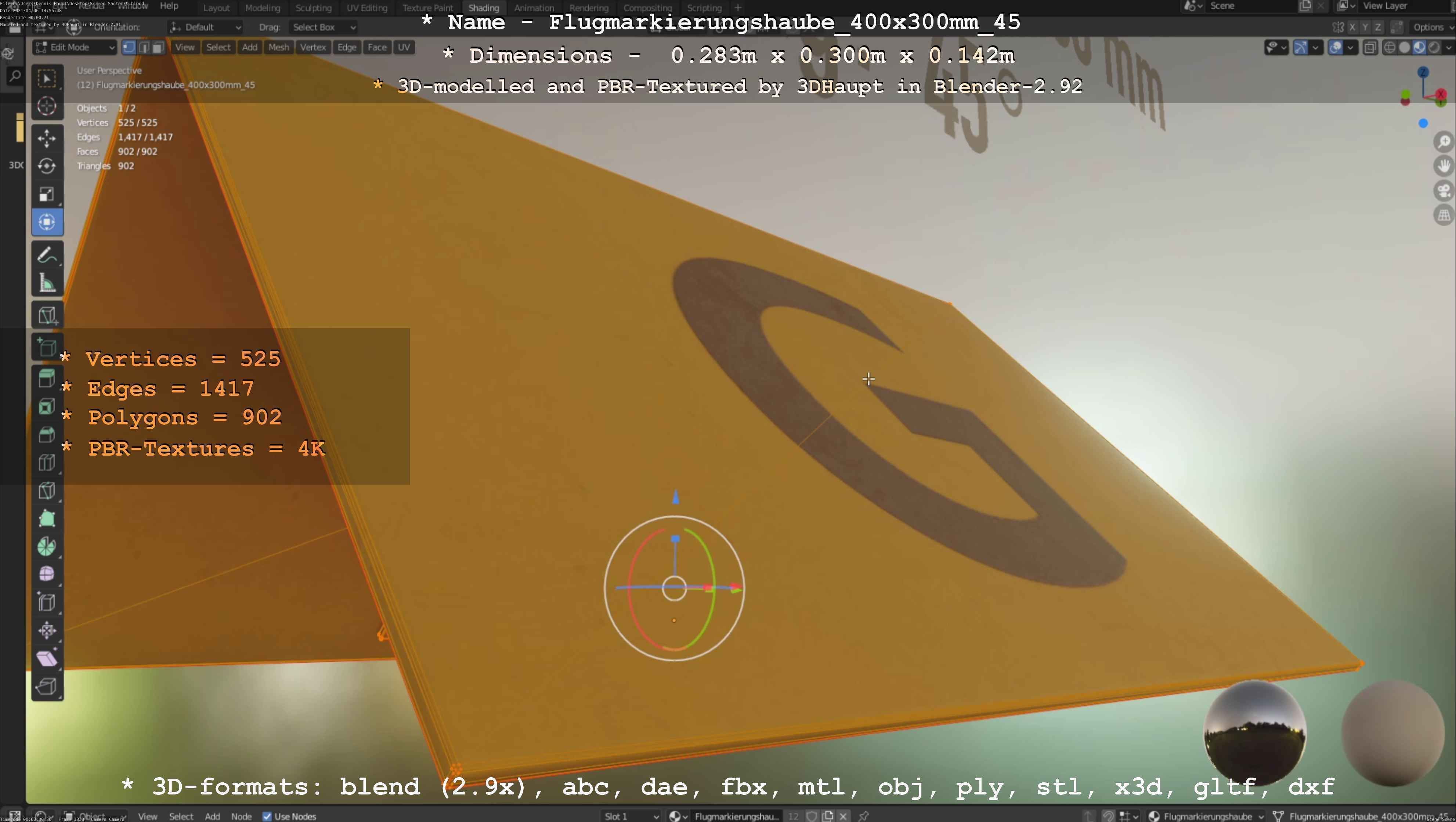
Task: Toggle viewport gizmos display
Action: click(1301, 47)
